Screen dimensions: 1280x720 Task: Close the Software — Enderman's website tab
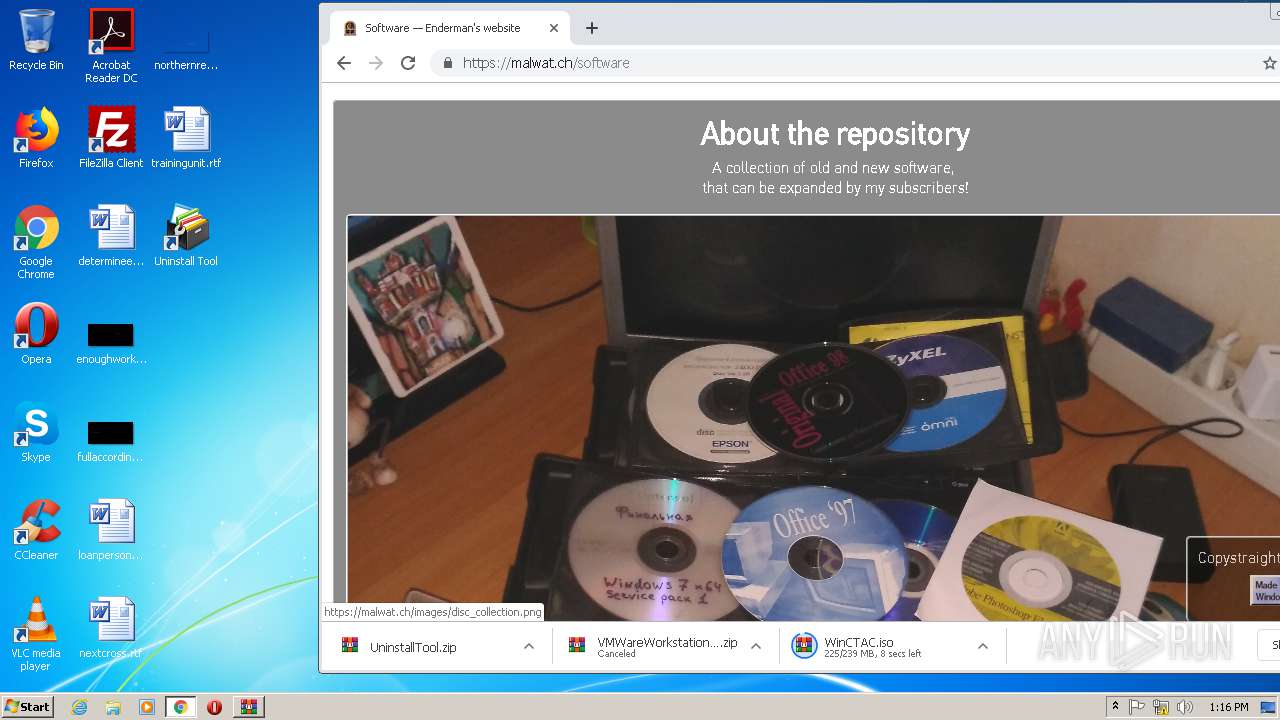click(x=554, y=28)
